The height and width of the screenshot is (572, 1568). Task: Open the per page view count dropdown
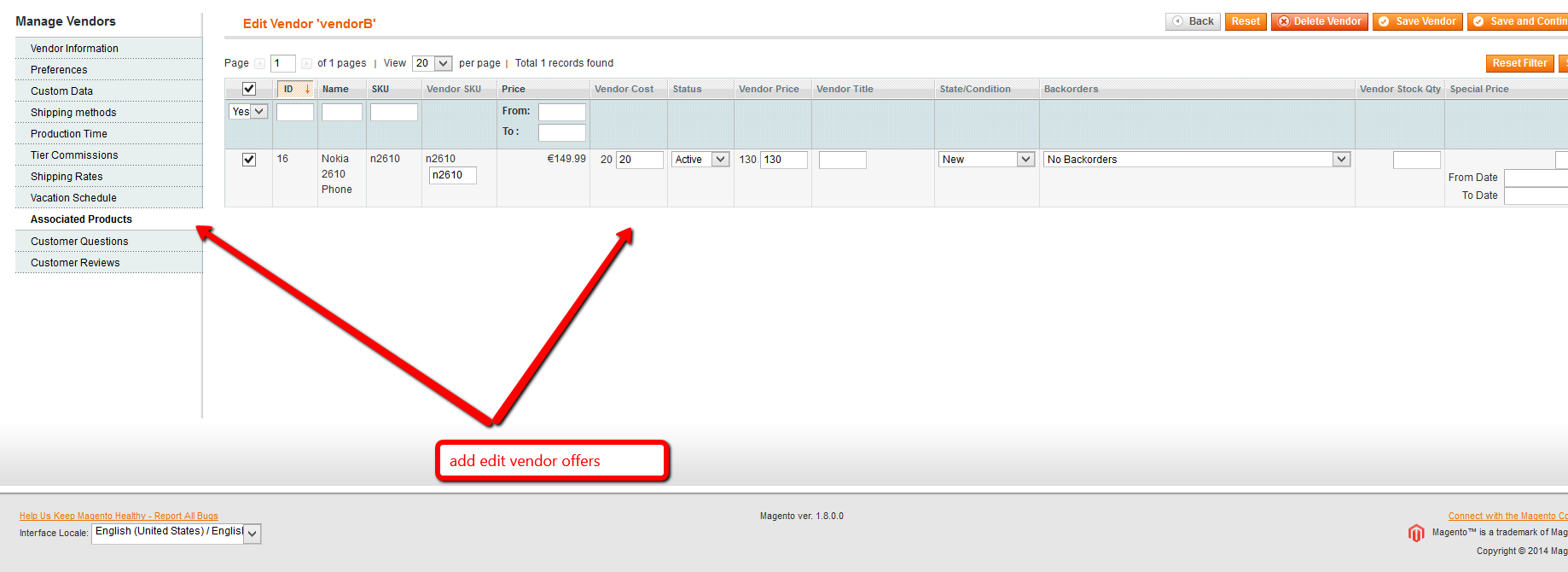click(x=433, y=63)
